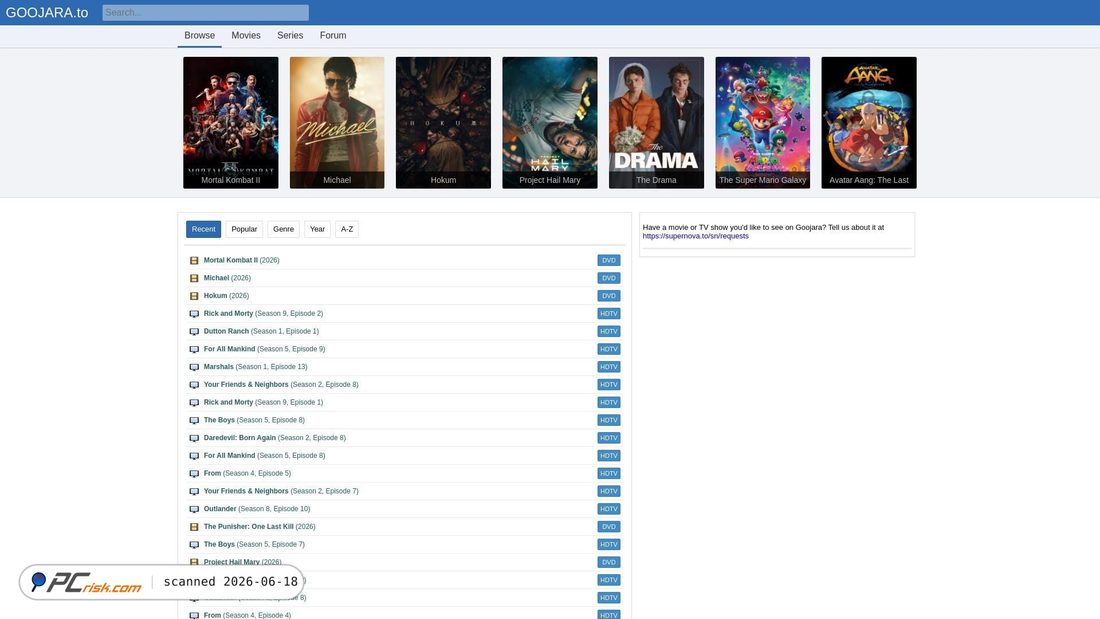Click TV icon beside Your Friends & Neighbors Episode 8
The height and width of the screenshot is (619, 1100).
[x=194, y=385]
